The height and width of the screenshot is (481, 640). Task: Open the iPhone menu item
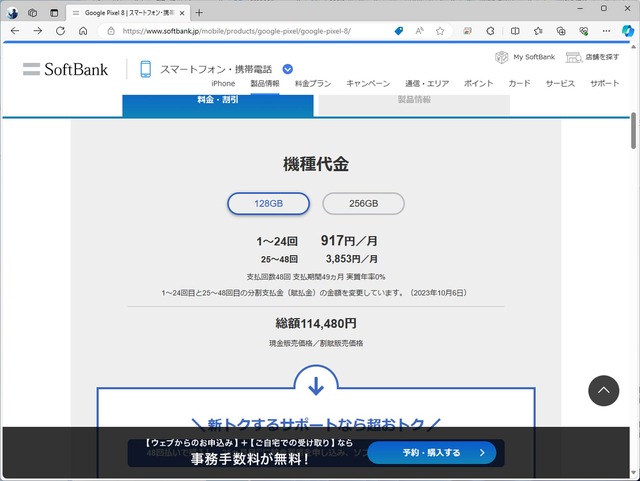coord(223,83)
